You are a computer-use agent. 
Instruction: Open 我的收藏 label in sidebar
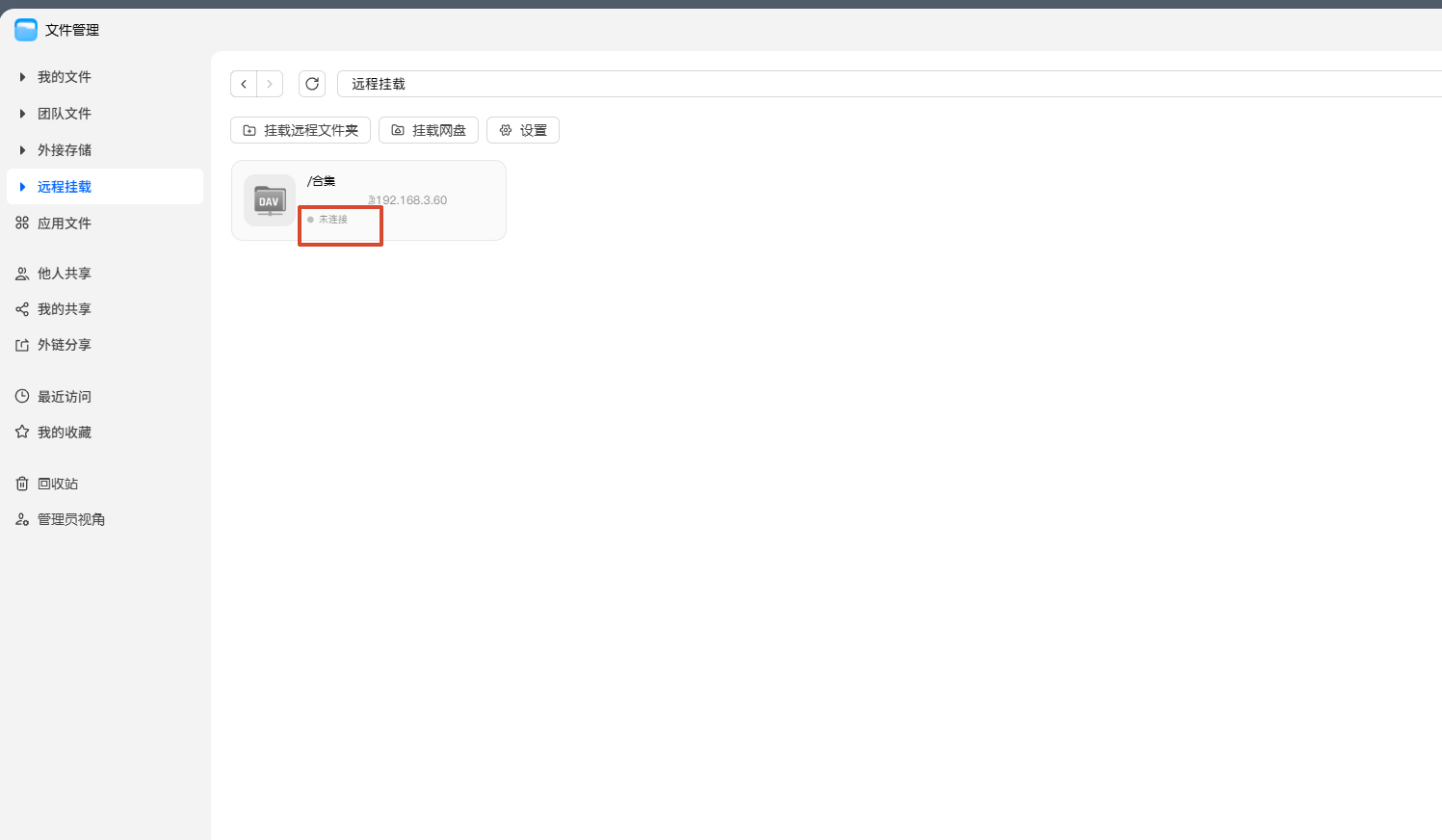click(65, 433)
